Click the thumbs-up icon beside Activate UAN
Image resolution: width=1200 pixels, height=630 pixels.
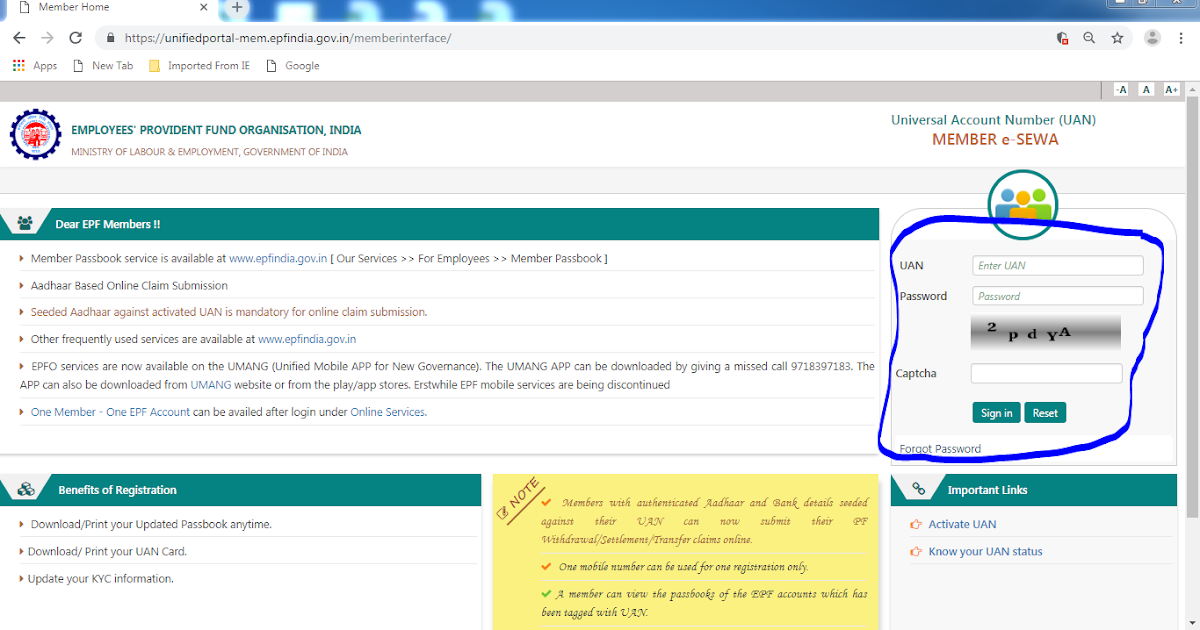(917, 524)
